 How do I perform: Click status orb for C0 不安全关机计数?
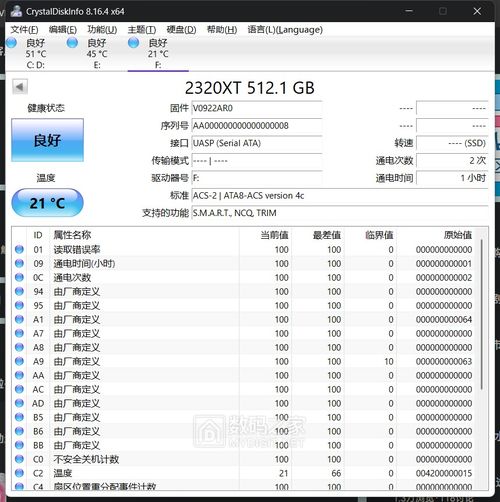[19, 459]
